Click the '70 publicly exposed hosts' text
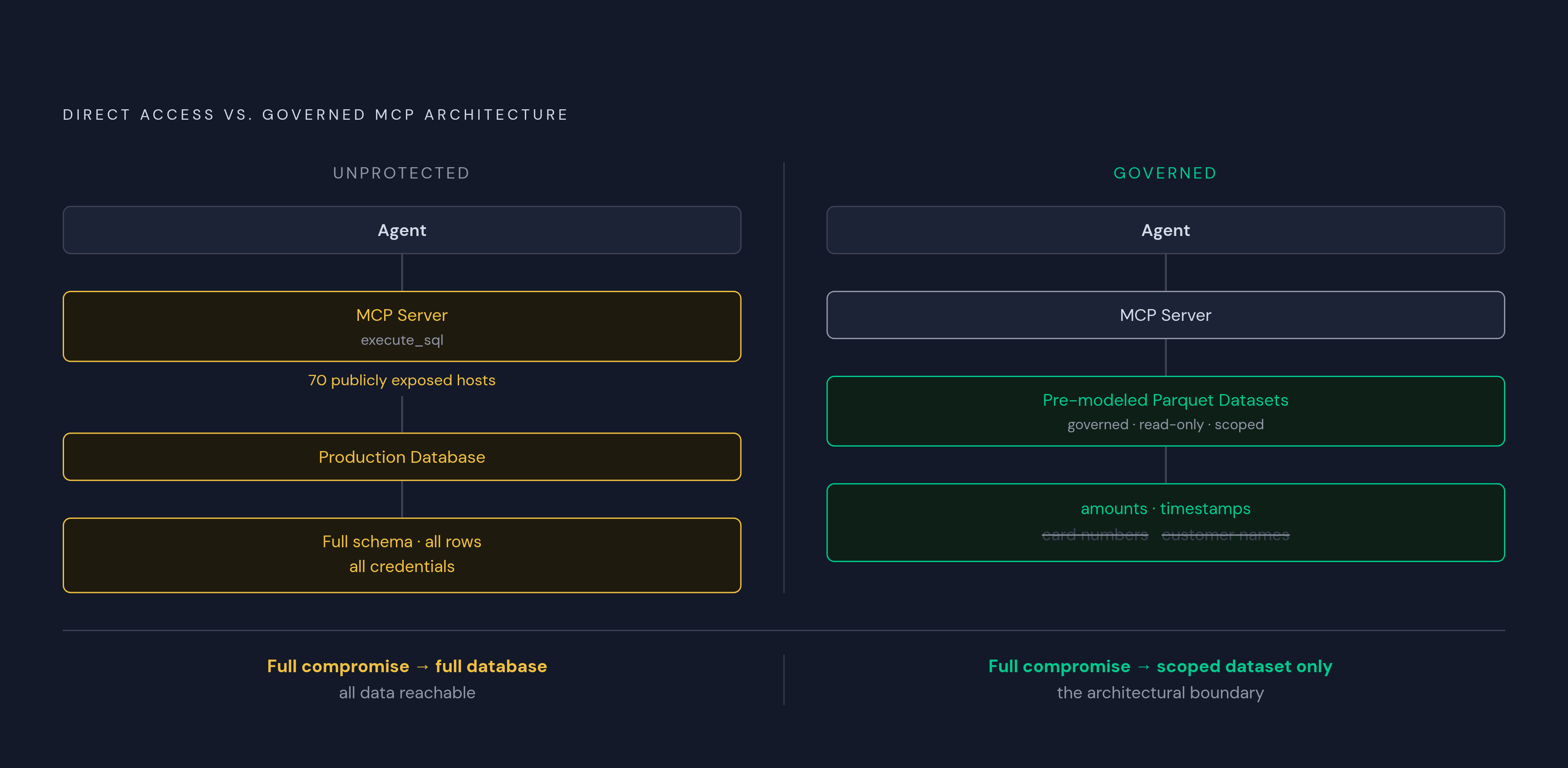Viewport: 1568px width, 768px height. coord(402,381)
